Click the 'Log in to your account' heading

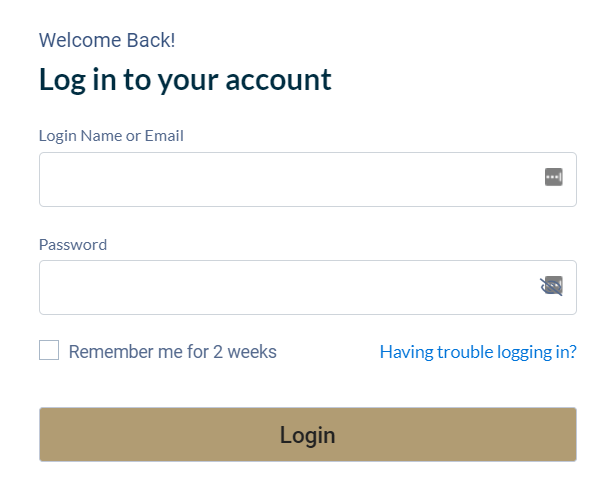click(x=185, y=80)
